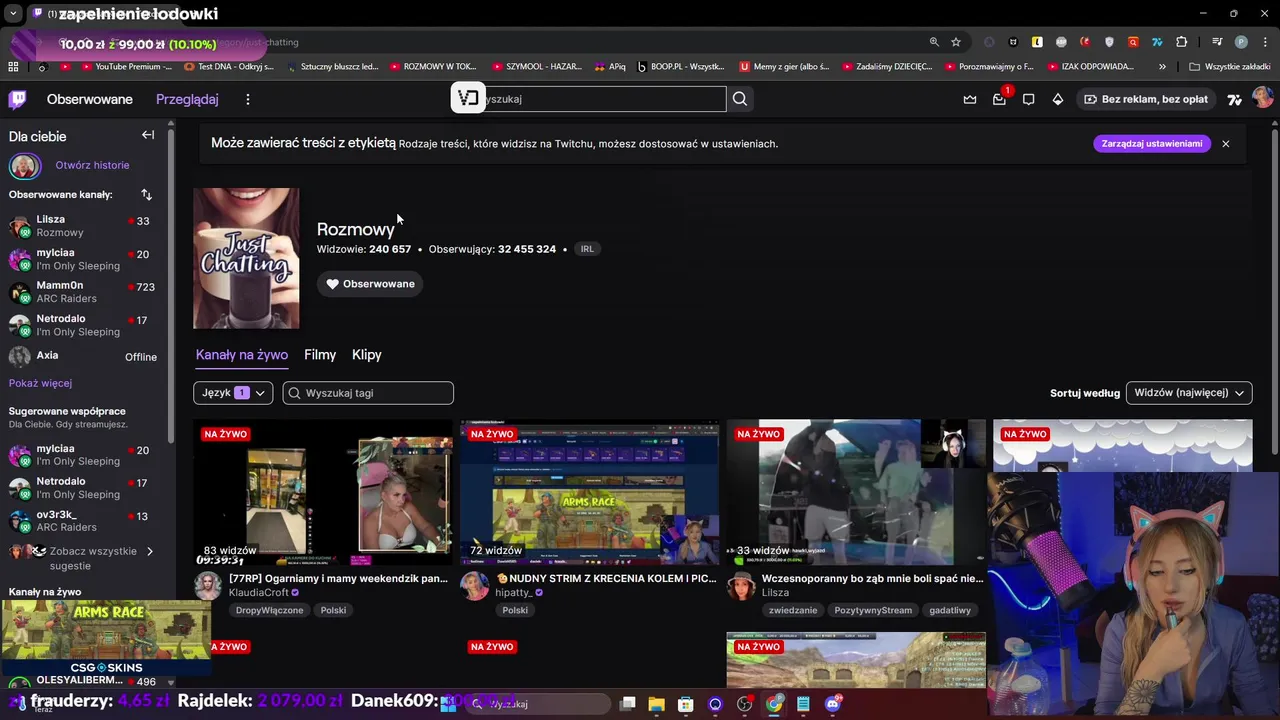Open Chrome extensions puzzle icon
Viewport: 1280px width, 720px height.
point(1181,42)
